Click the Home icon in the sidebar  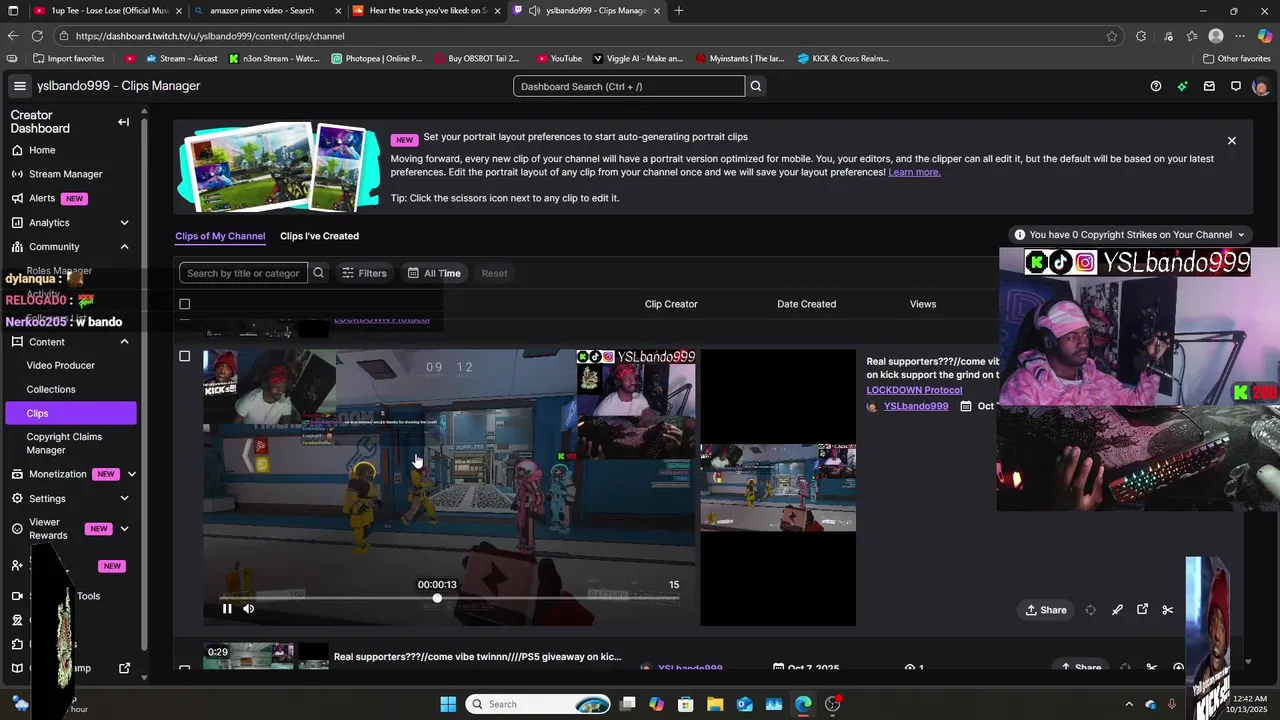click(x=17, y=150)
